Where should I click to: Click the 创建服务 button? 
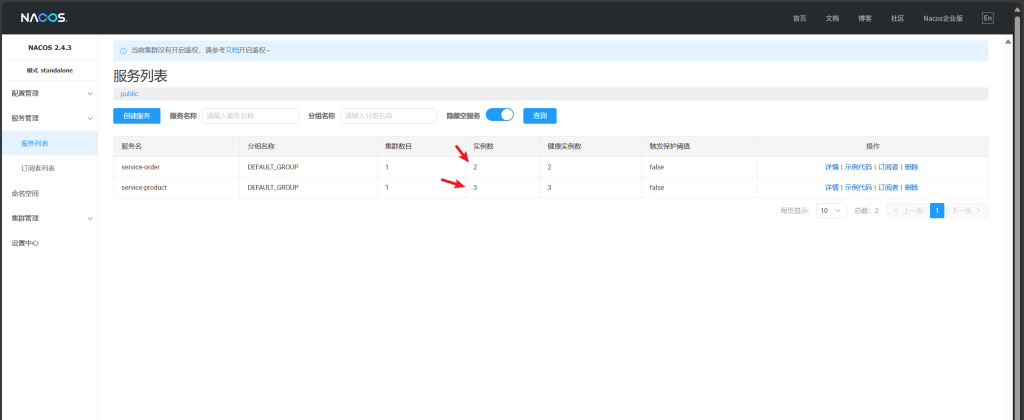136,116
